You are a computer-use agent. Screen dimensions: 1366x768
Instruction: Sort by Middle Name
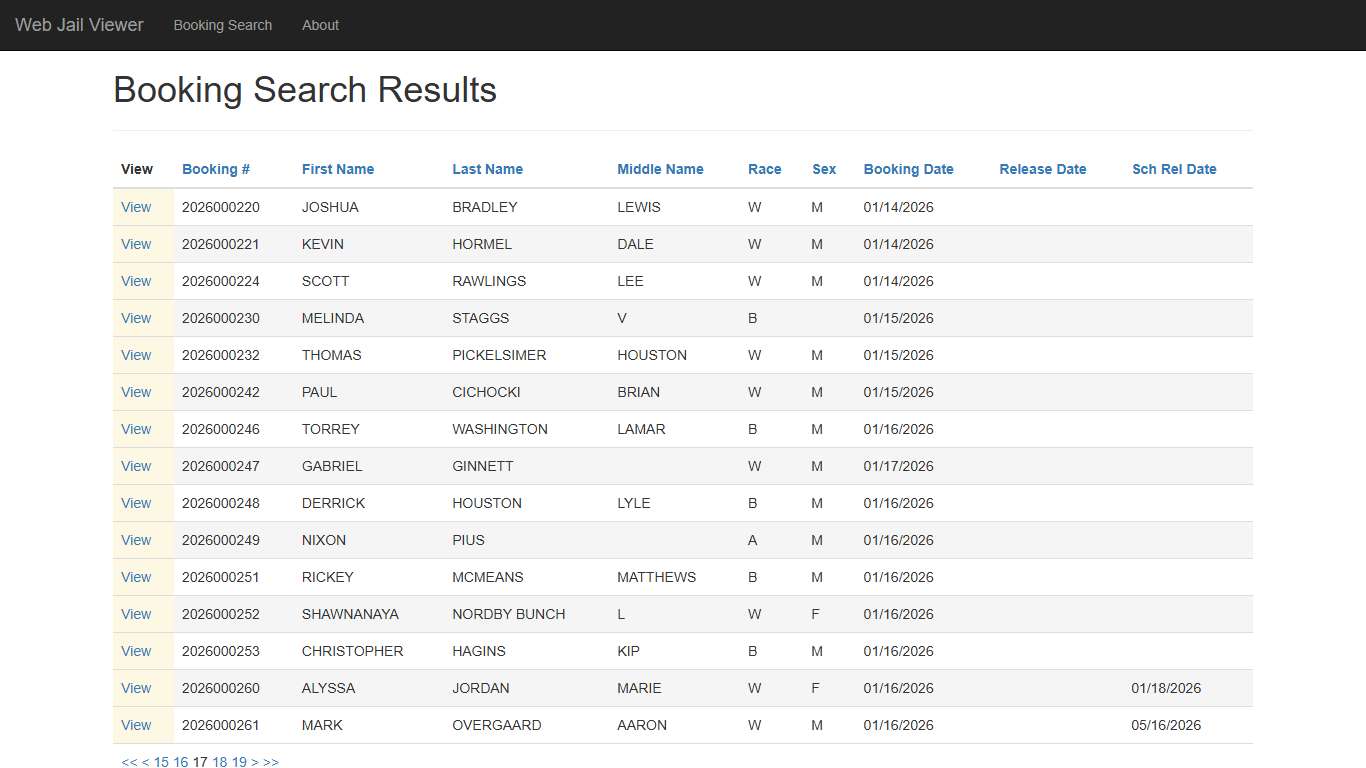pos(660,169)
